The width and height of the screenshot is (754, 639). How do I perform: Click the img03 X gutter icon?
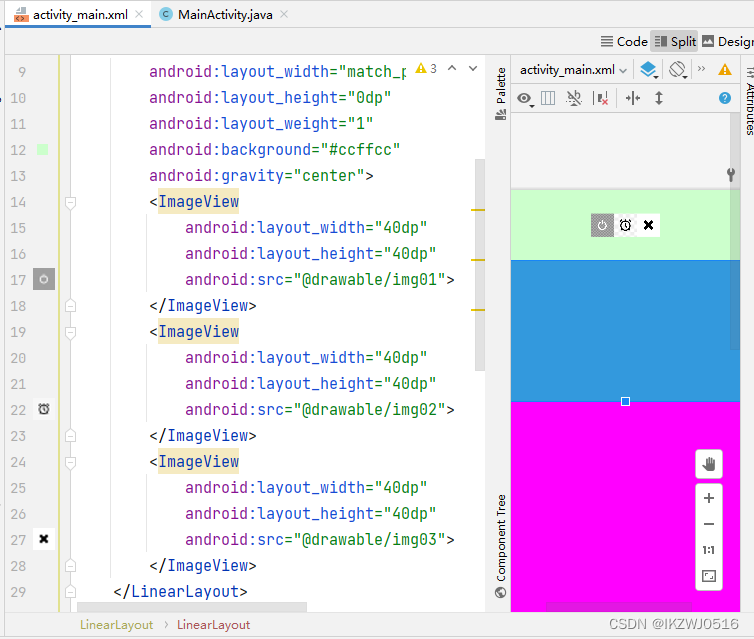click(44, 539)
